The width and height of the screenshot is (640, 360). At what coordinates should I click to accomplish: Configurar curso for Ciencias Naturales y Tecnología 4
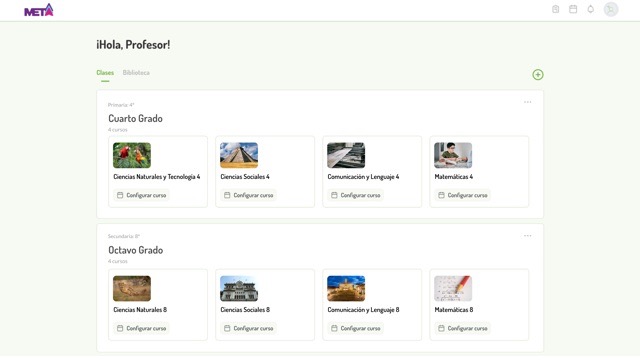(141, 195)
